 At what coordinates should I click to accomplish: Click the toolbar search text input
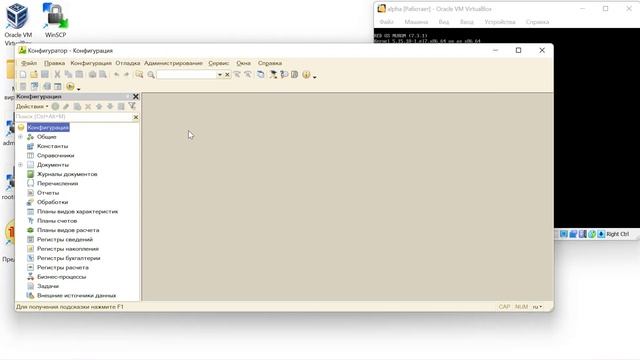click(187, 75)
